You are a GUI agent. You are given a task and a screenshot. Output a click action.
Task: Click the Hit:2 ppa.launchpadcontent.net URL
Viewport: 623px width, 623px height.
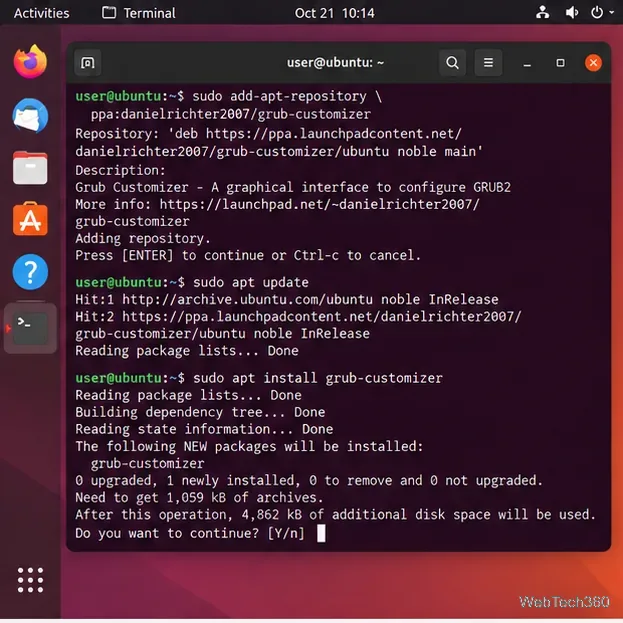pos(298,325)
